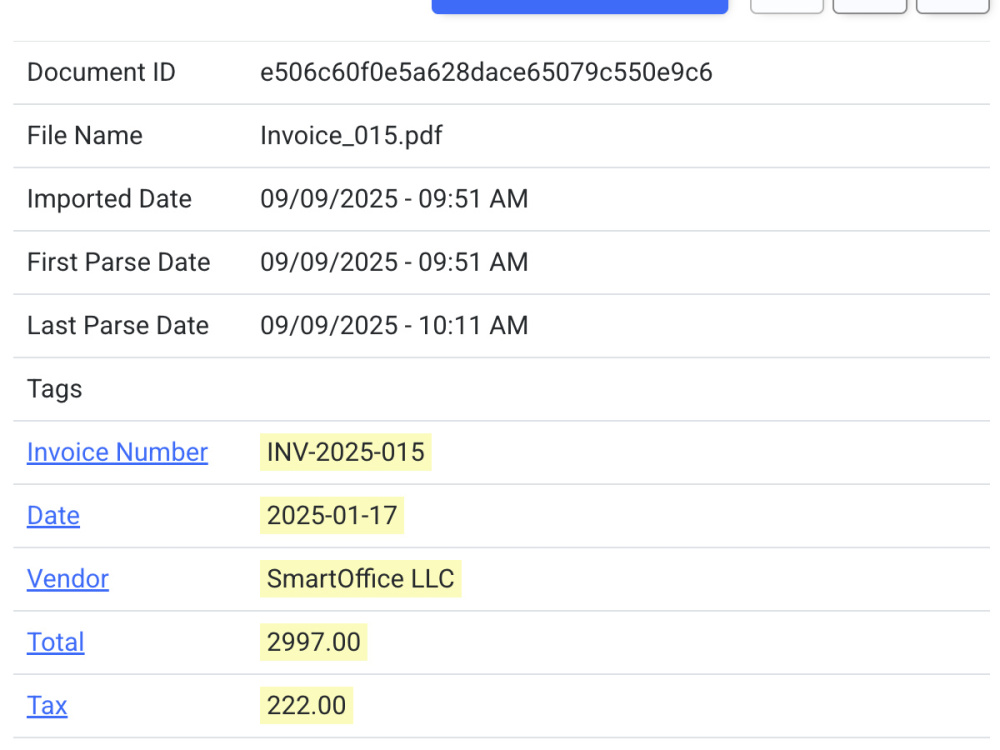Click the First Parse Date value

[x=394, y=262]
